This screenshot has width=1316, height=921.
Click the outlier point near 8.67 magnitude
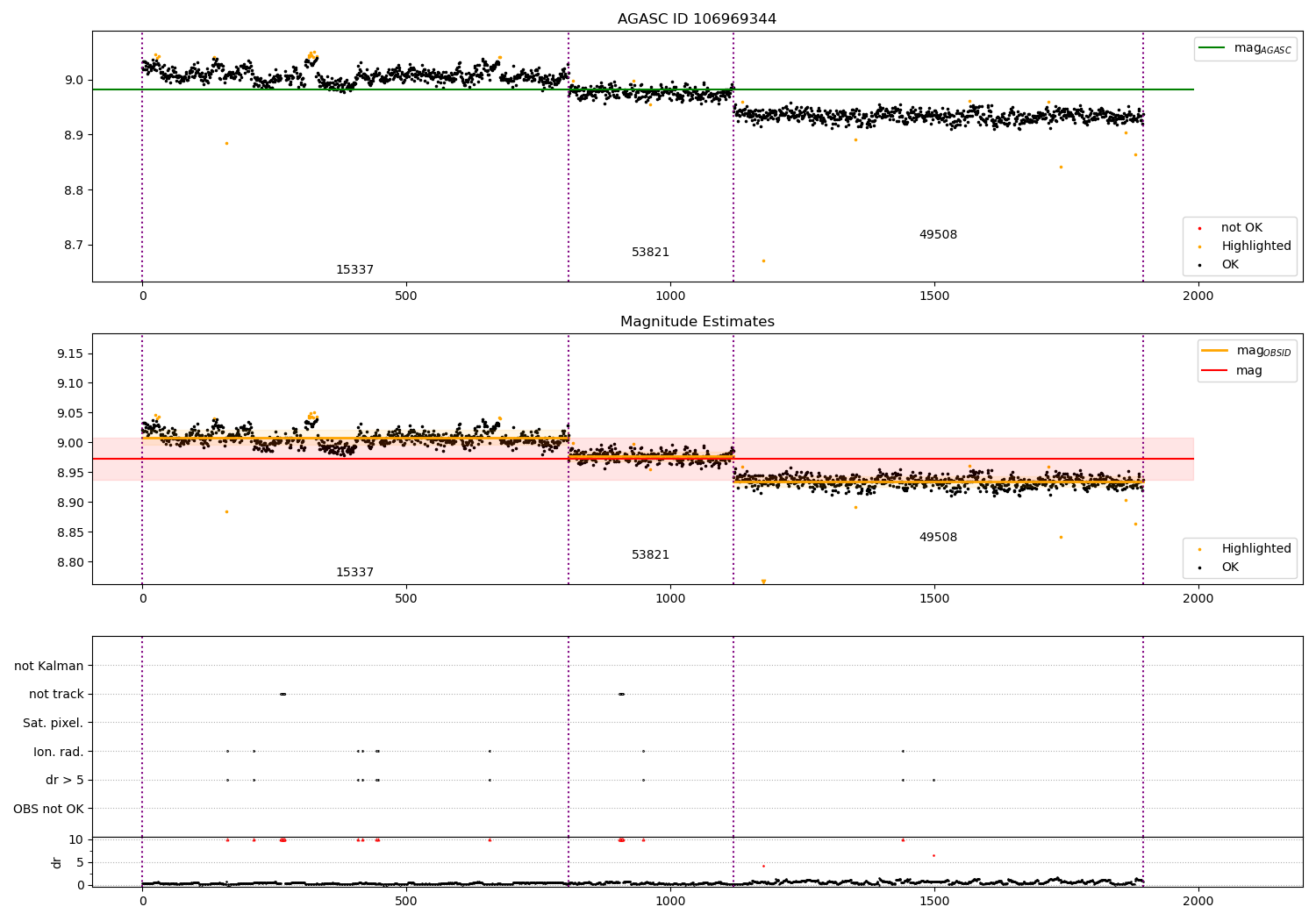763,261
